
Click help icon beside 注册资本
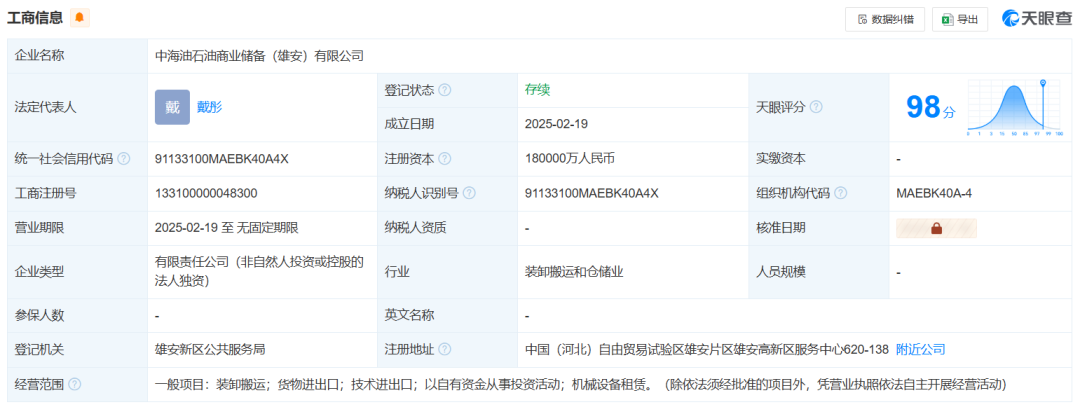pos(445,159)
